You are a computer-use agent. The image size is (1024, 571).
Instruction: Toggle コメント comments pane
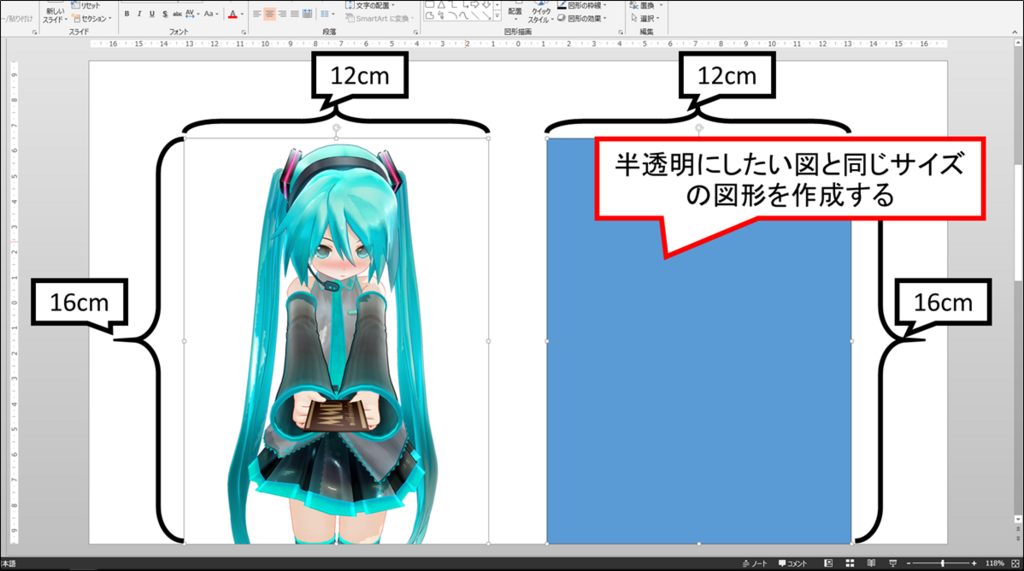tap(793, 563)
